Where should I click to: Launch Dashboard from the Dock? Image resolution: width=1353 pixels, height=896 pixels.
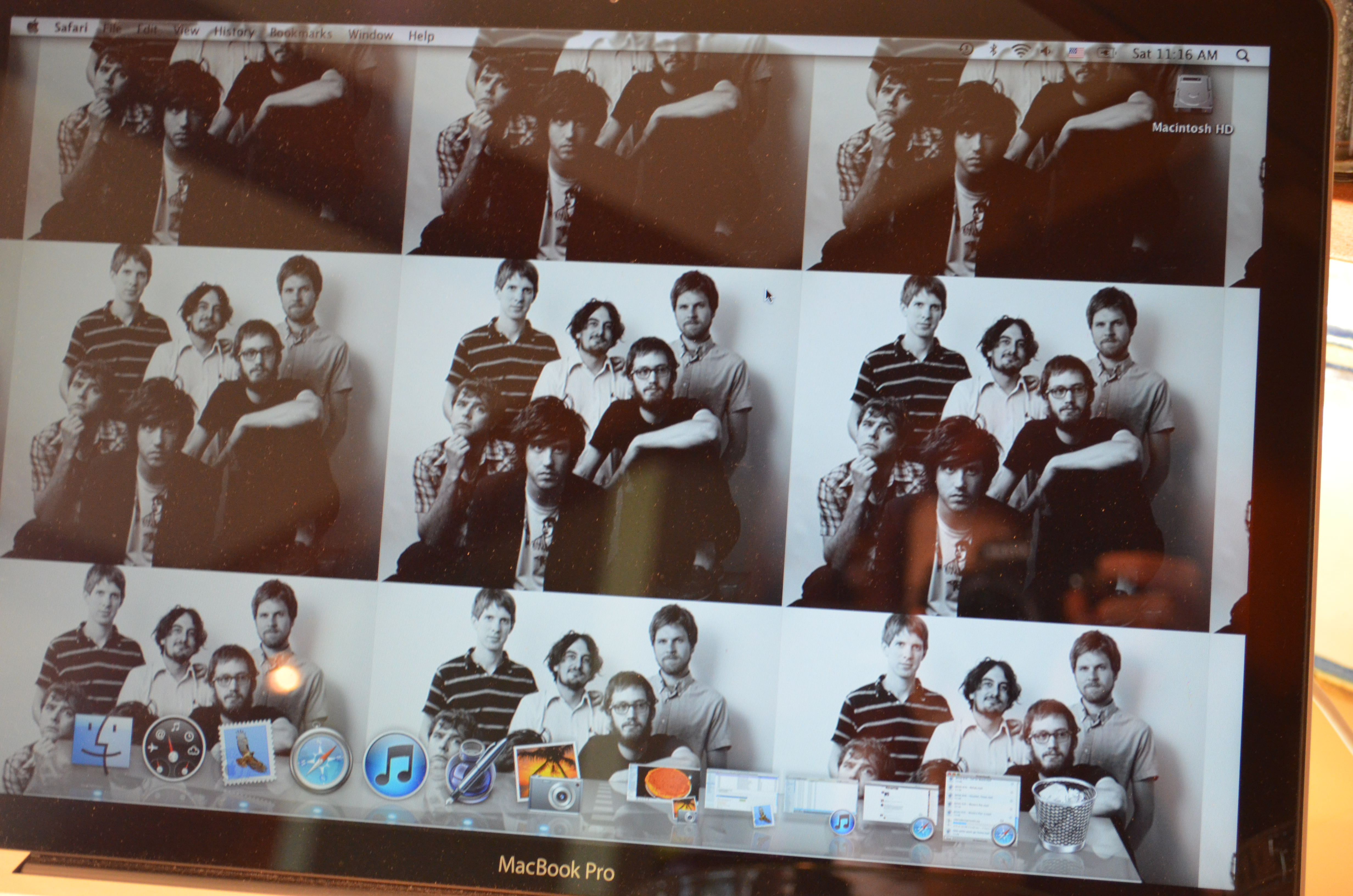coord(174,749)
